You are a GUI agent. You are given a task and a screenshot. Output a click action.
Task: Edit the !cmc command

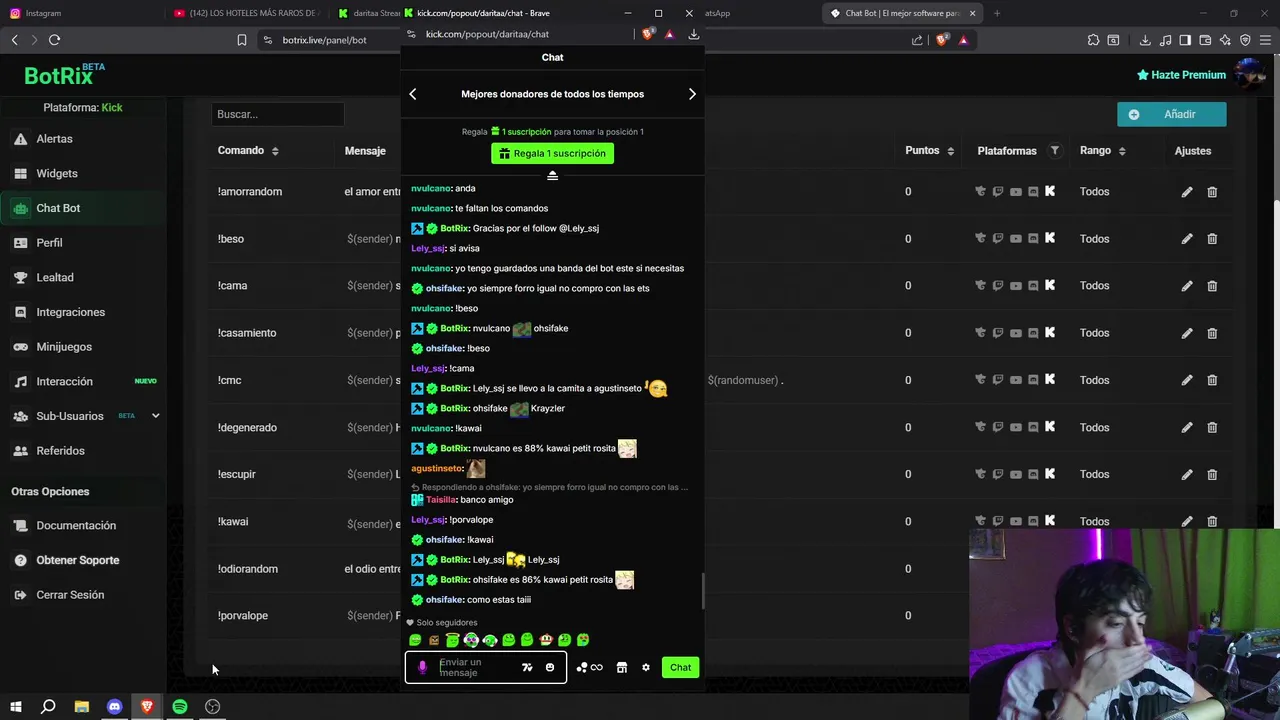coord(1187,380)
